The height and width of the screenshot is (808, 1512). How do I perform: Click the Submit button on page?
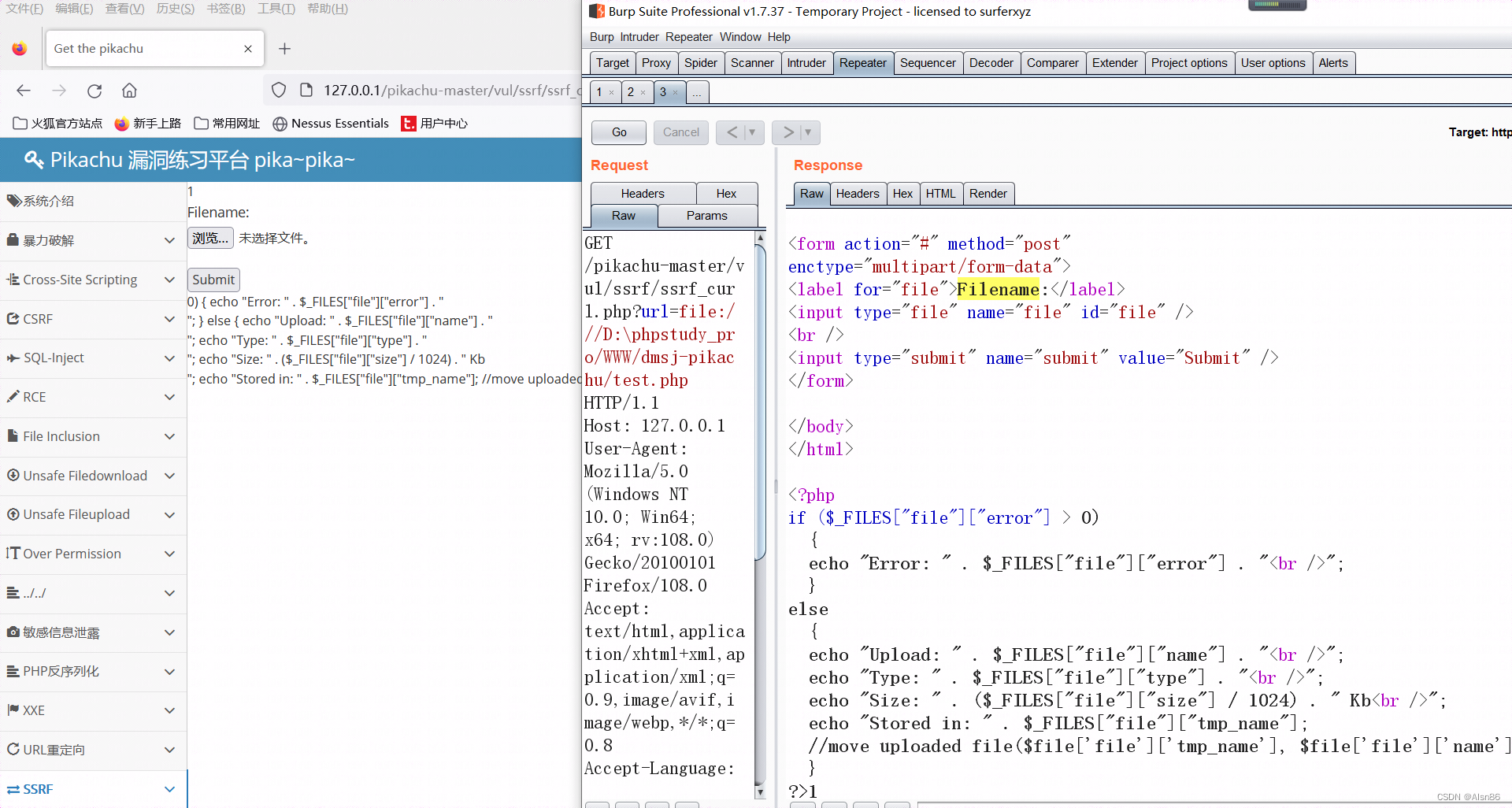pyautogui.click(x=213, y=280)
